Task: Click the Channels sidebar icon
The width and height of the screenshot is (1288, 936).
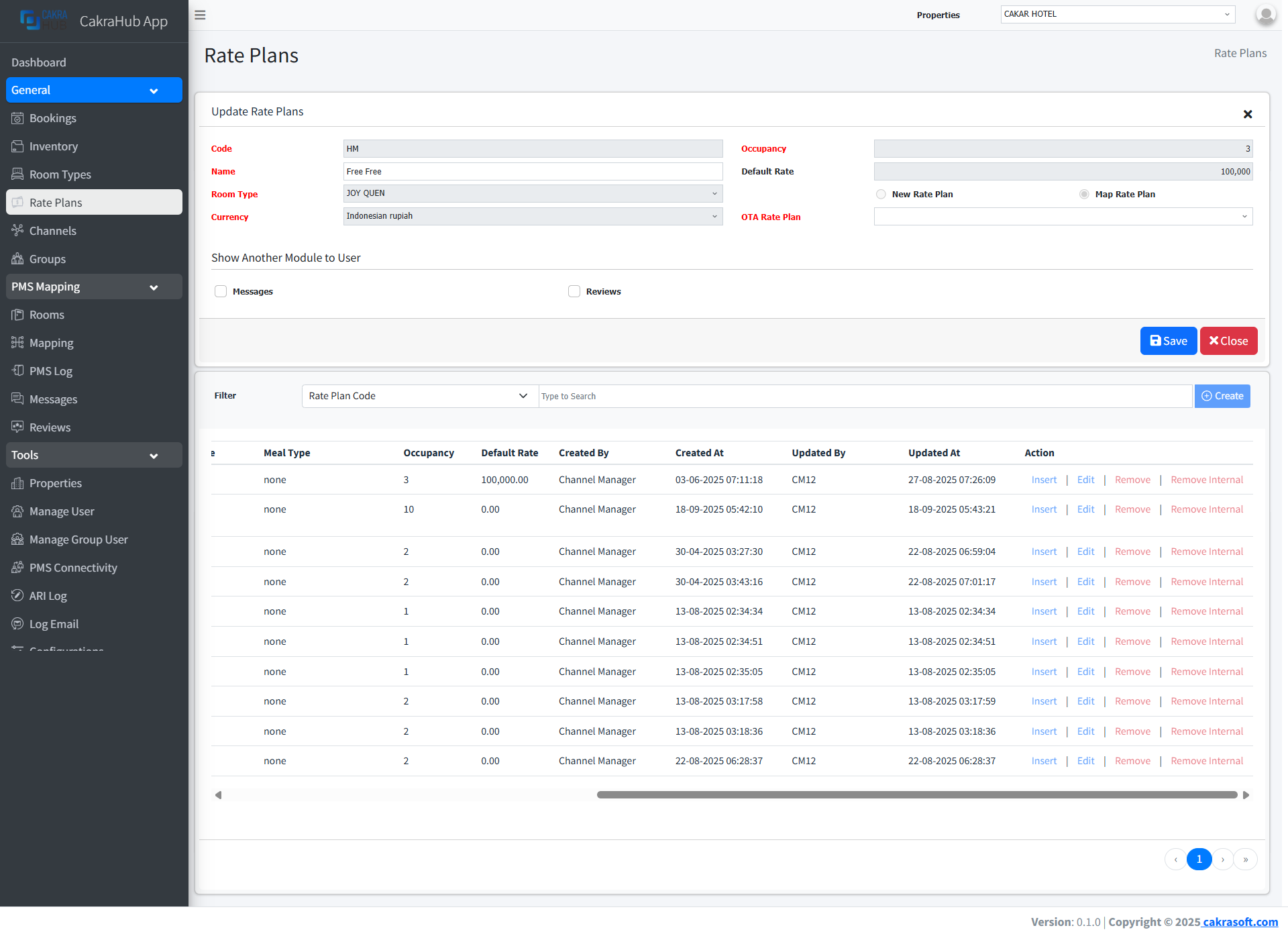Action: (x=17, y=231)
